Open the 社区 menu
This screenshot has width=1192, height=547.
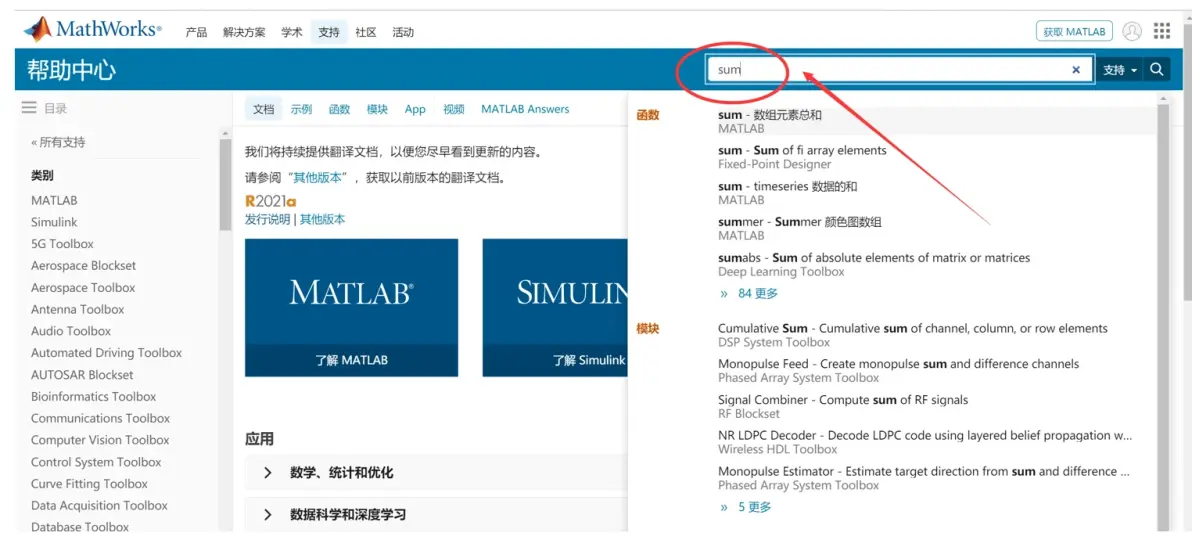366,32
